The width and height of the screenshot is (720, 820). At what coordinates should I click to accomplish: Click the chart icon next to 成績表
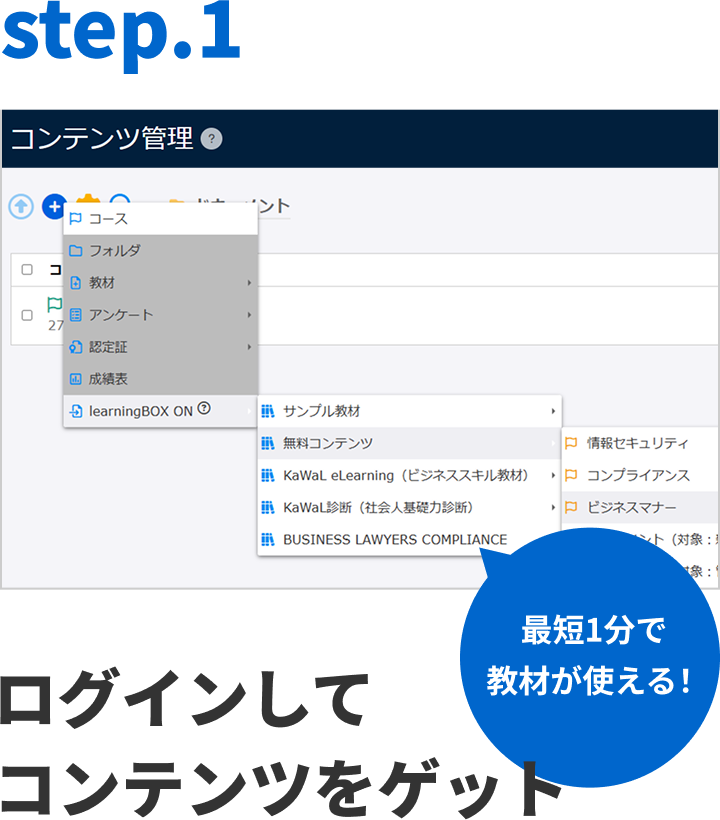tap(76, 379)
